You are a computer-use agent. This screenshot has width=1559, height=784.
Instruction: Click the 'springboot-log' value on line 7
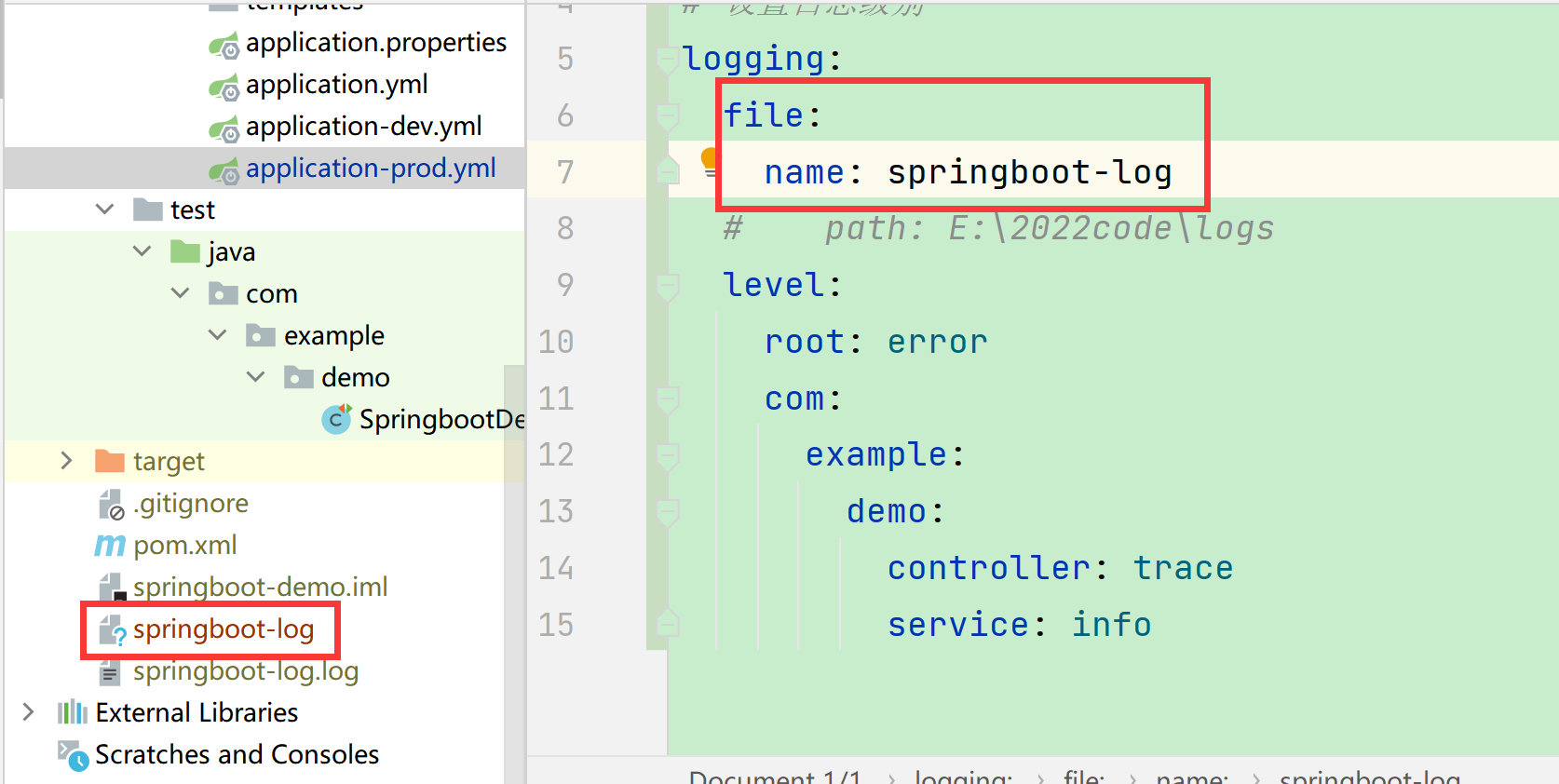[x=1030, y=173]
